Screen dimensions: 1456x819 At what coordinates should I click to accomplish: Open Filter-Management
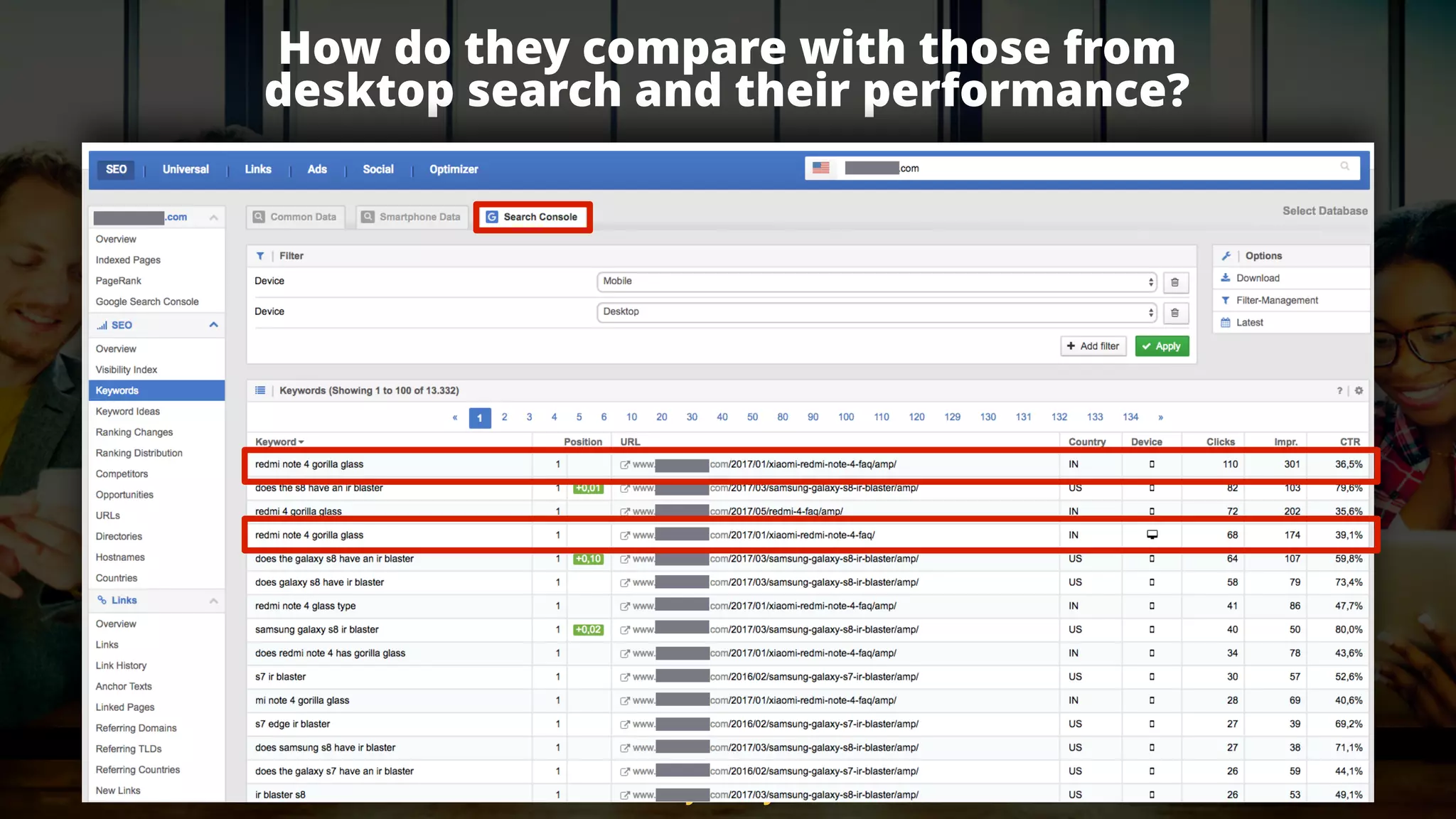coord(1276,300)
